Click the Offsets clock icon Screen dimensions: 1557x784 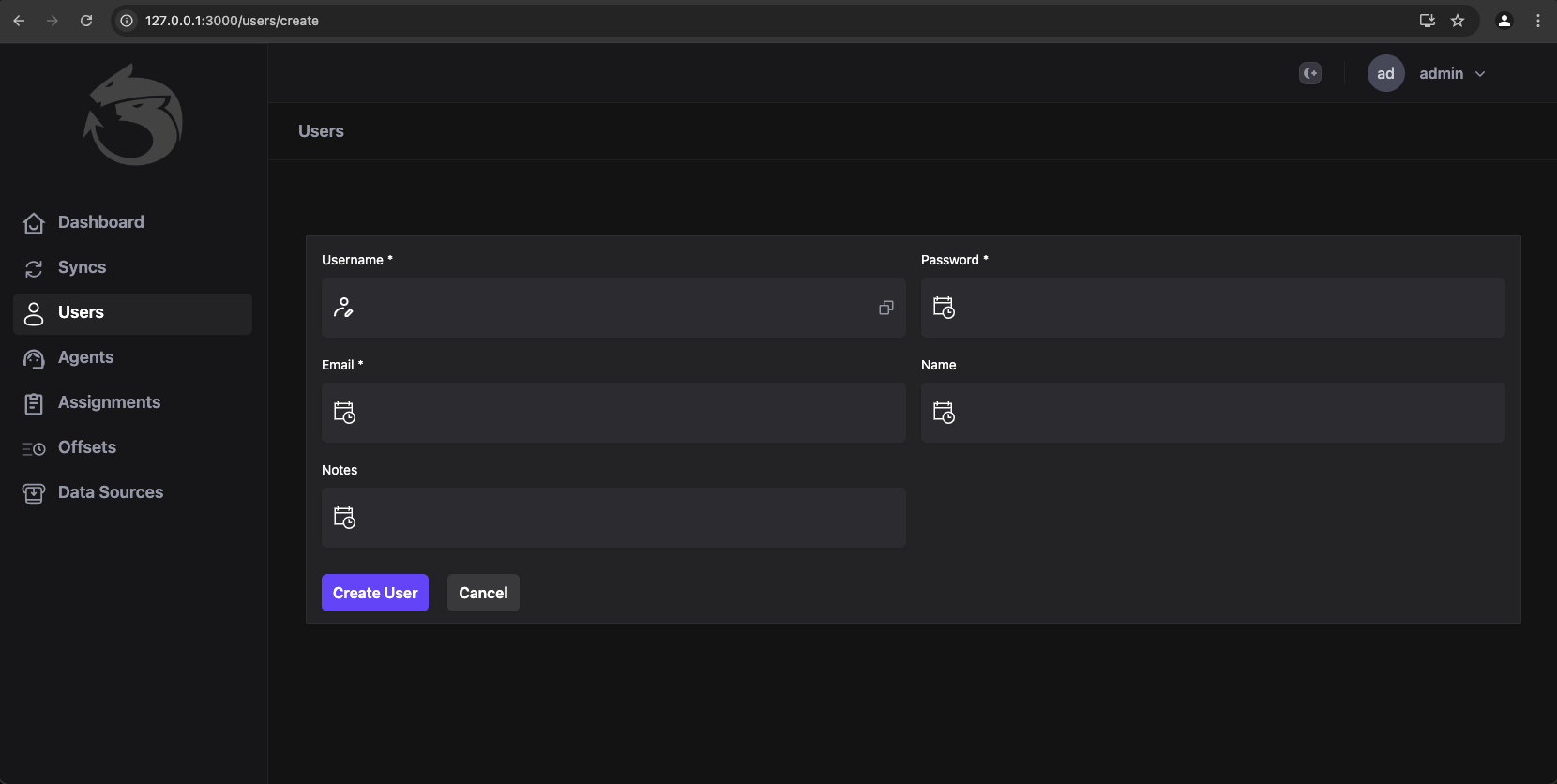[x=34, y=448]
